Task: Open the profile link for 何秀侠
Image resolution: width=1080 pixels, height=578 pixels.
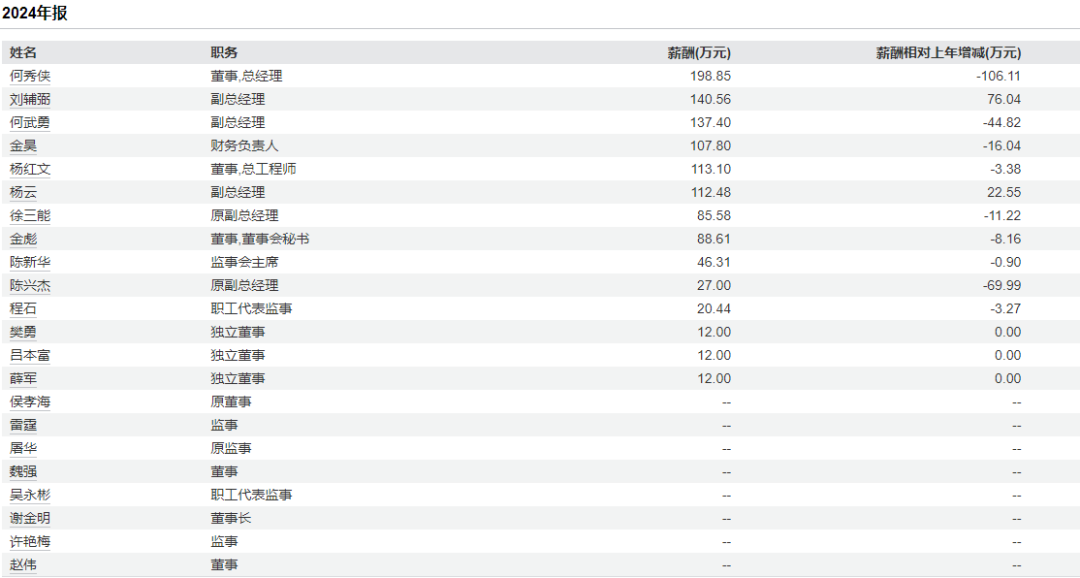Action: [x=30, y=76]
